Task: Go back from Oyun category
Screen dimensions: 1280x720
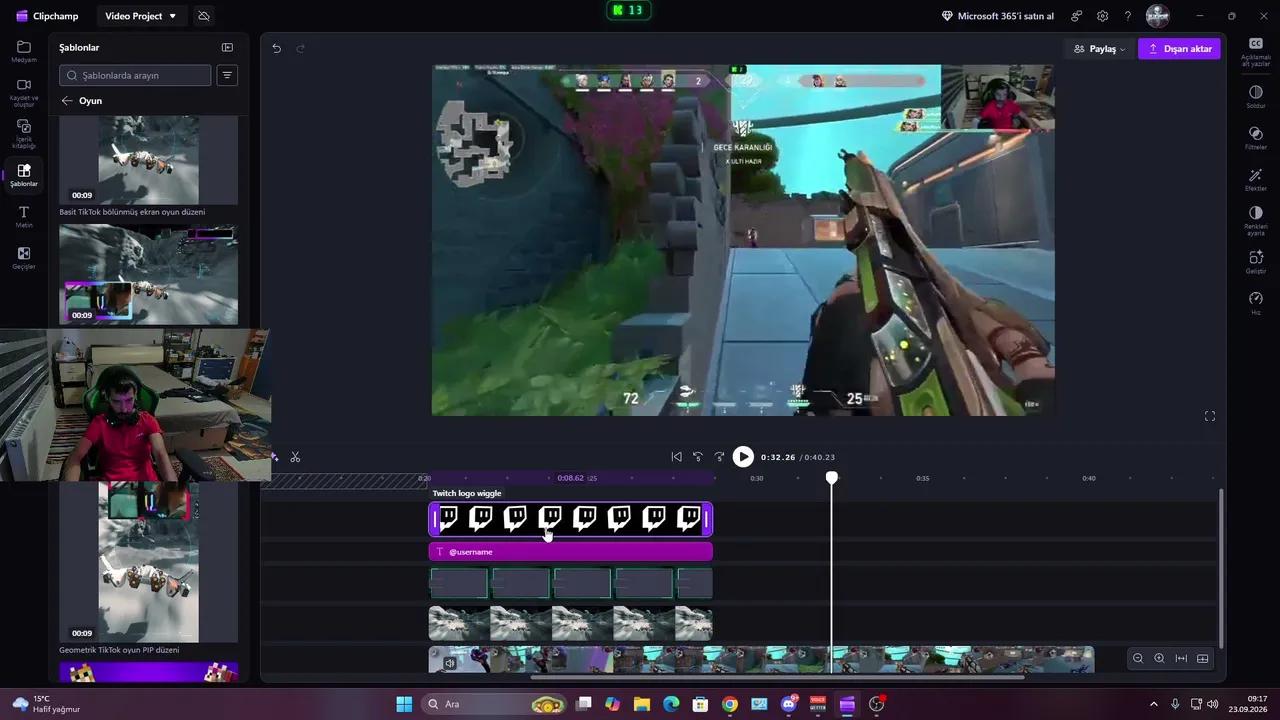Action: 67,101
